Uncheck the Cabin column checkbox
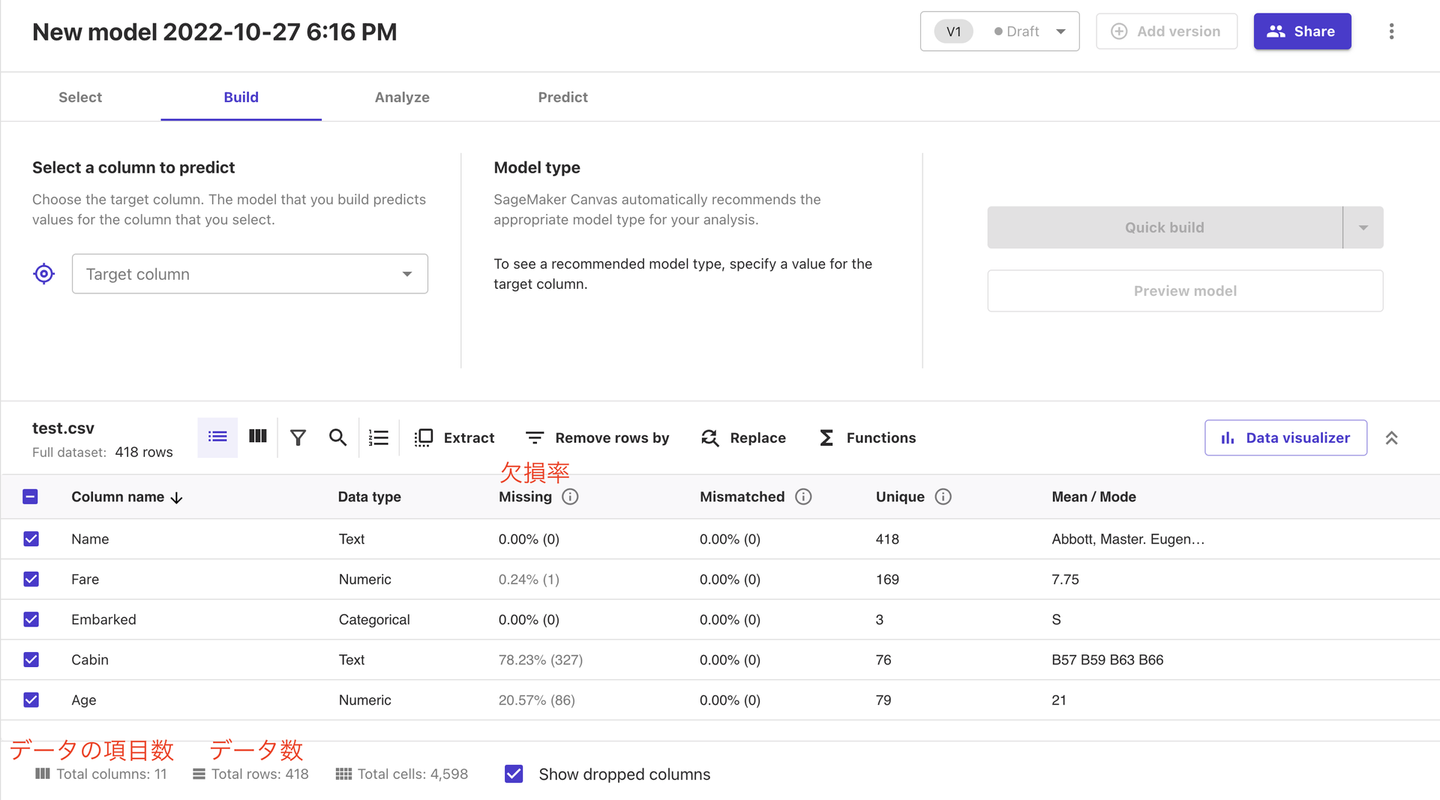The height and width of the screenshot is (800, 1440). pos(31,660)
